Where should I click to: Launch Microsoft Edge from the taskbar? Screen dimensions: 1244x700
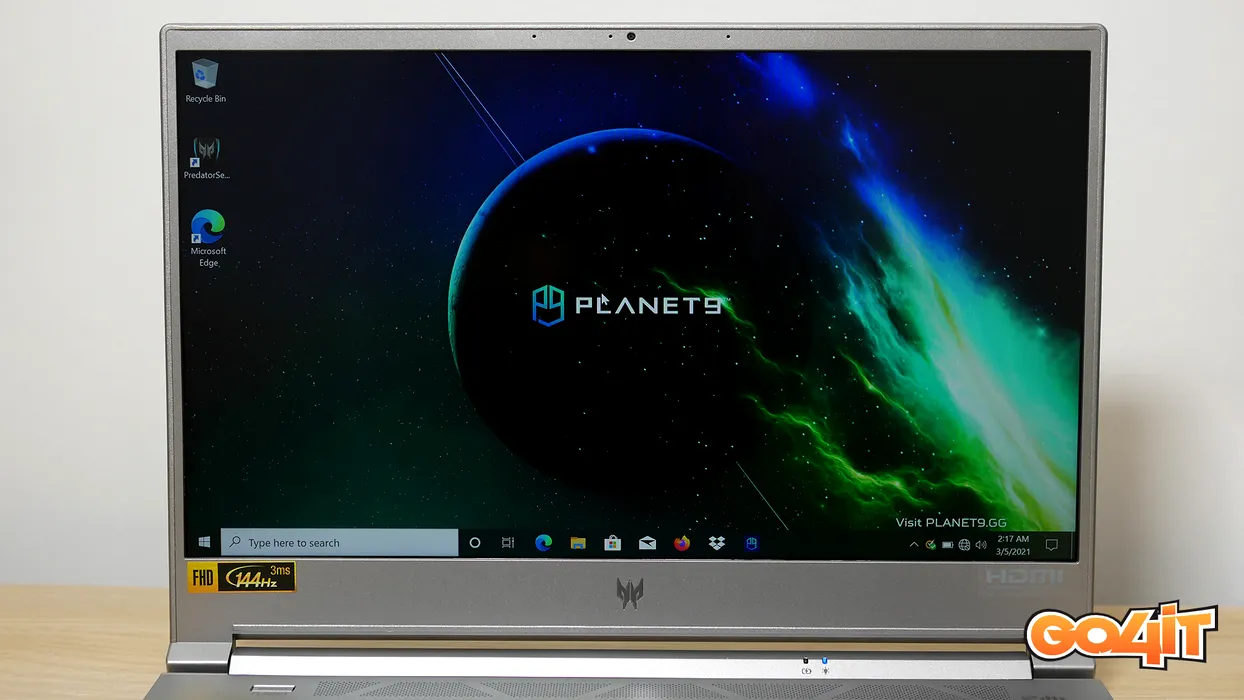click(x=543, y=543)
